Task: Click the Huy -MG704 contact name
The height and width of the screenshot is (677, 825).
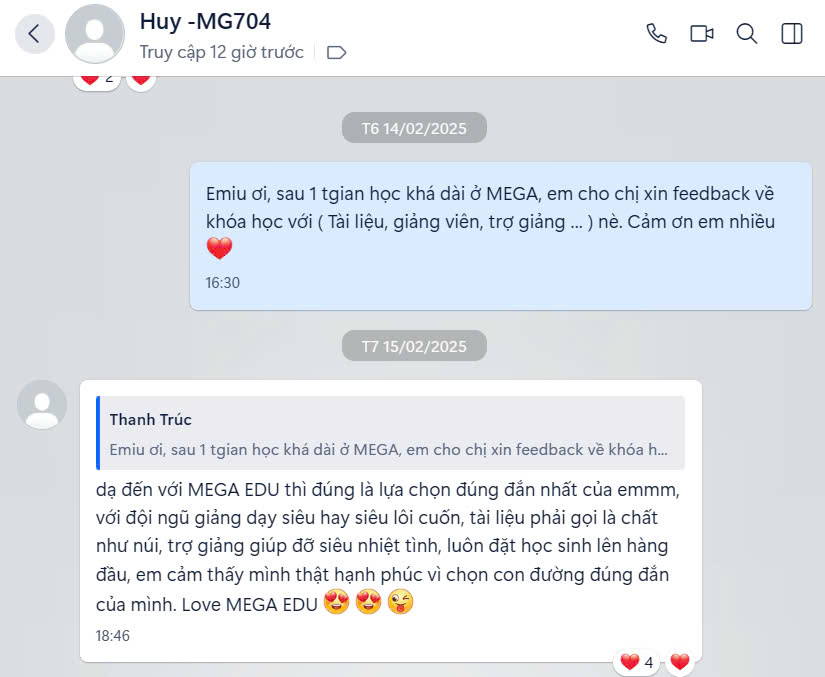Action: click(205, 22)
